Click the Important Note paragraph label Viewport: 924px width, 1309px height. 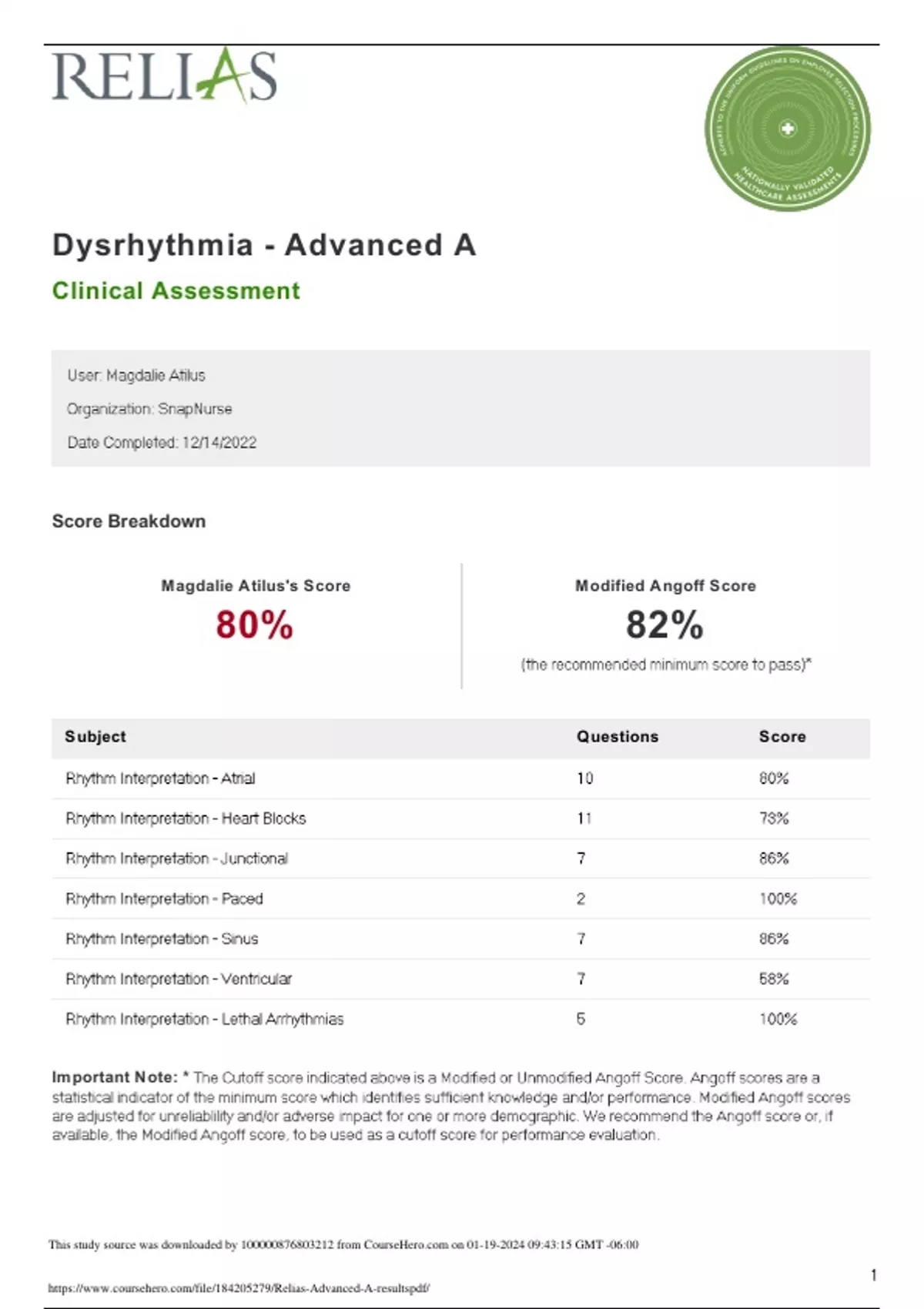(x=114, y=1077)
